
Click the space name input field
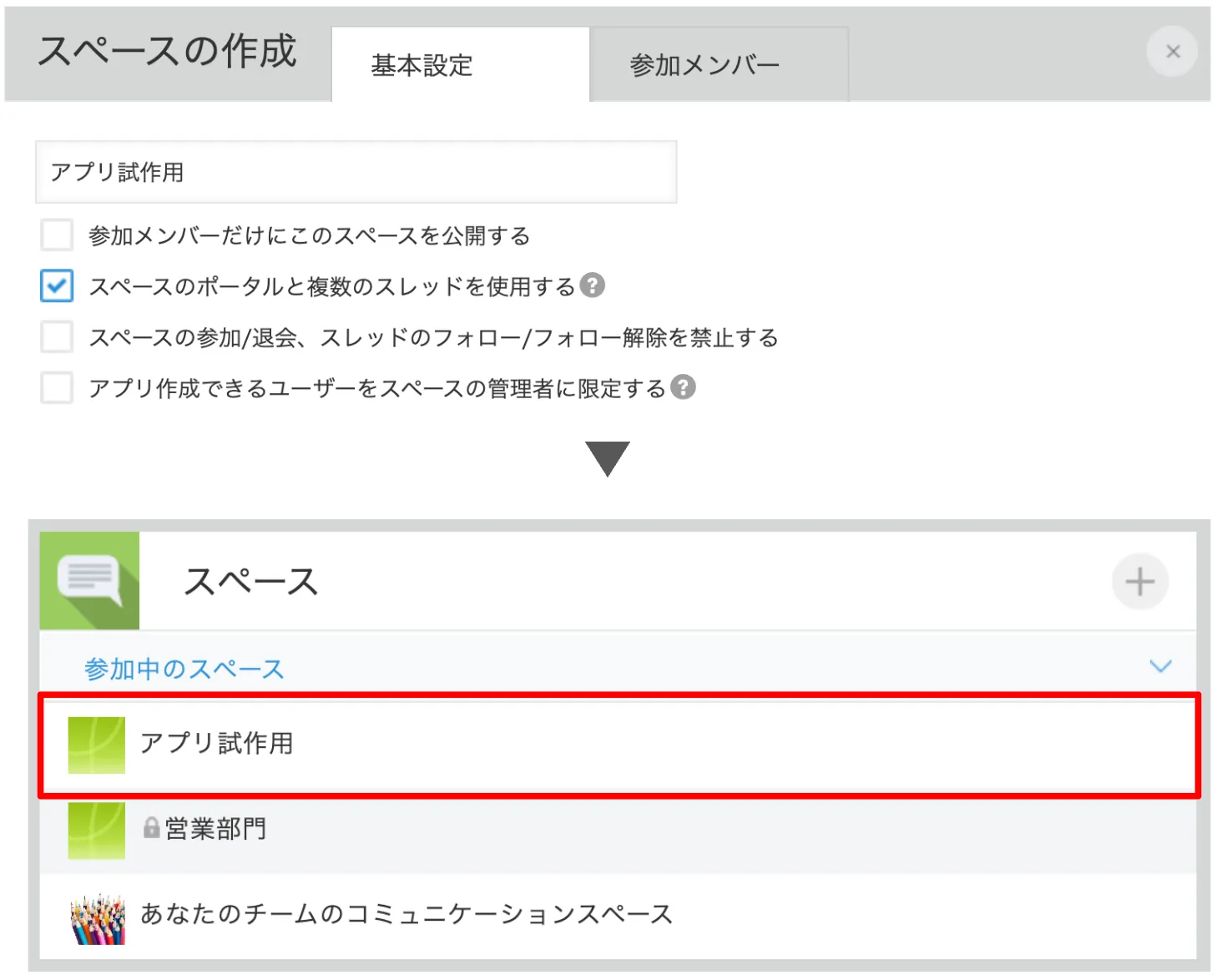356,172
